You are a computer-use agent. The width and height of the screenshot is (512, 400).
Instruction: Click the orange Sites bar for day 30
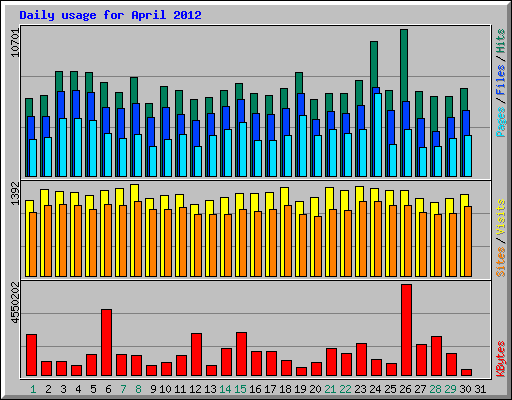468,241
